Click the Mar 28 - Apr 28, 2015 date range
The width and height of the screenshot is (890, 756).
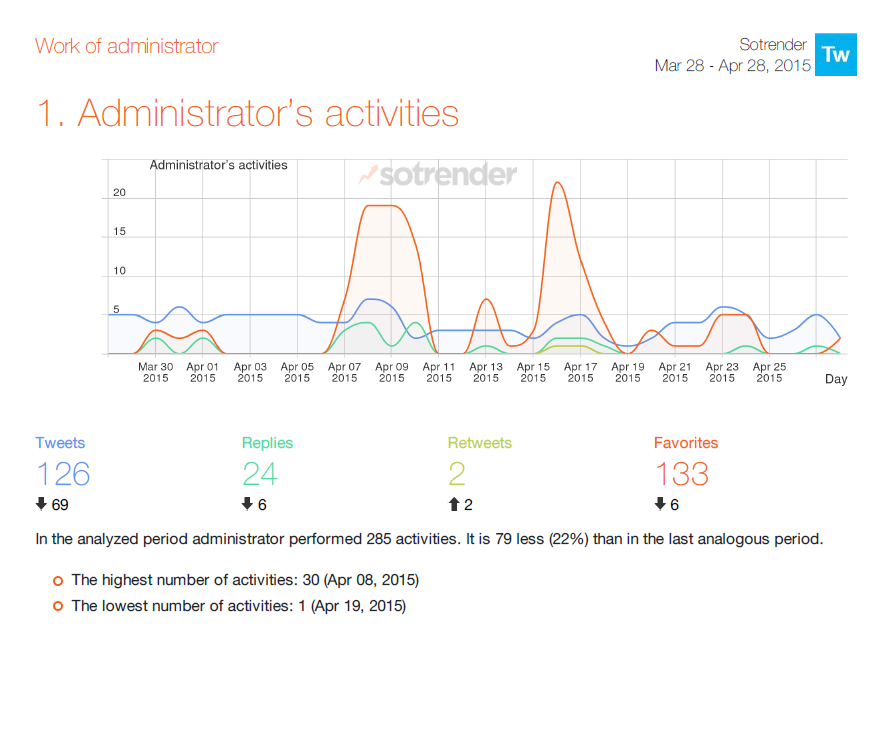click(x=732, y=66)
